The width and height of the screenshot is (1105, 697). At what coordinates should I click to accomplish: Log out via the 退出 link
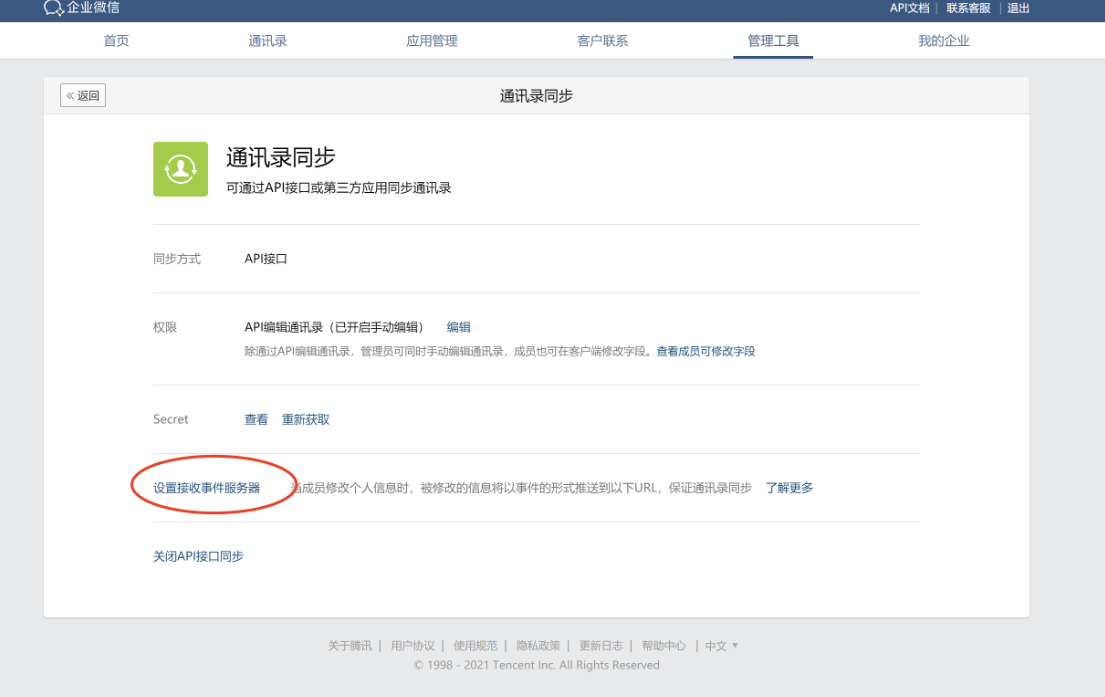pos(1018,8)
